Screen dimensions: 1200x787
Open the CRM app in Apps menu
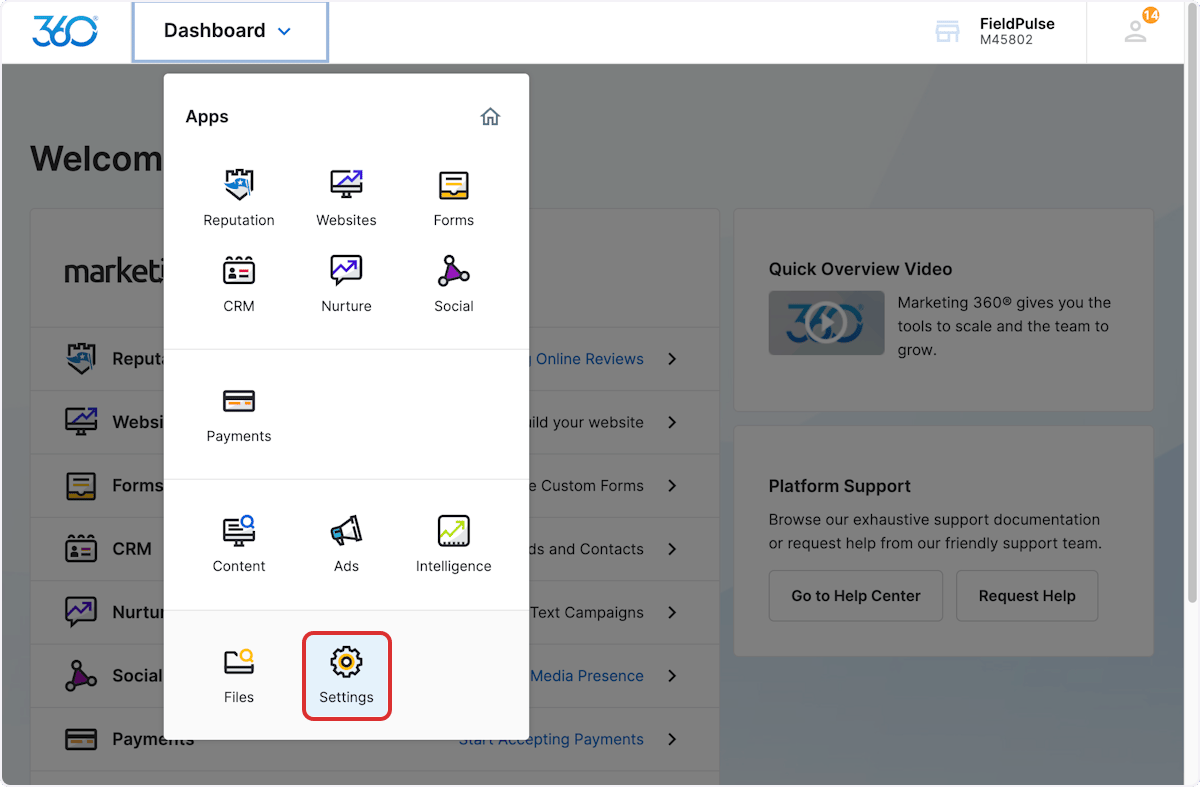[239, 284]
